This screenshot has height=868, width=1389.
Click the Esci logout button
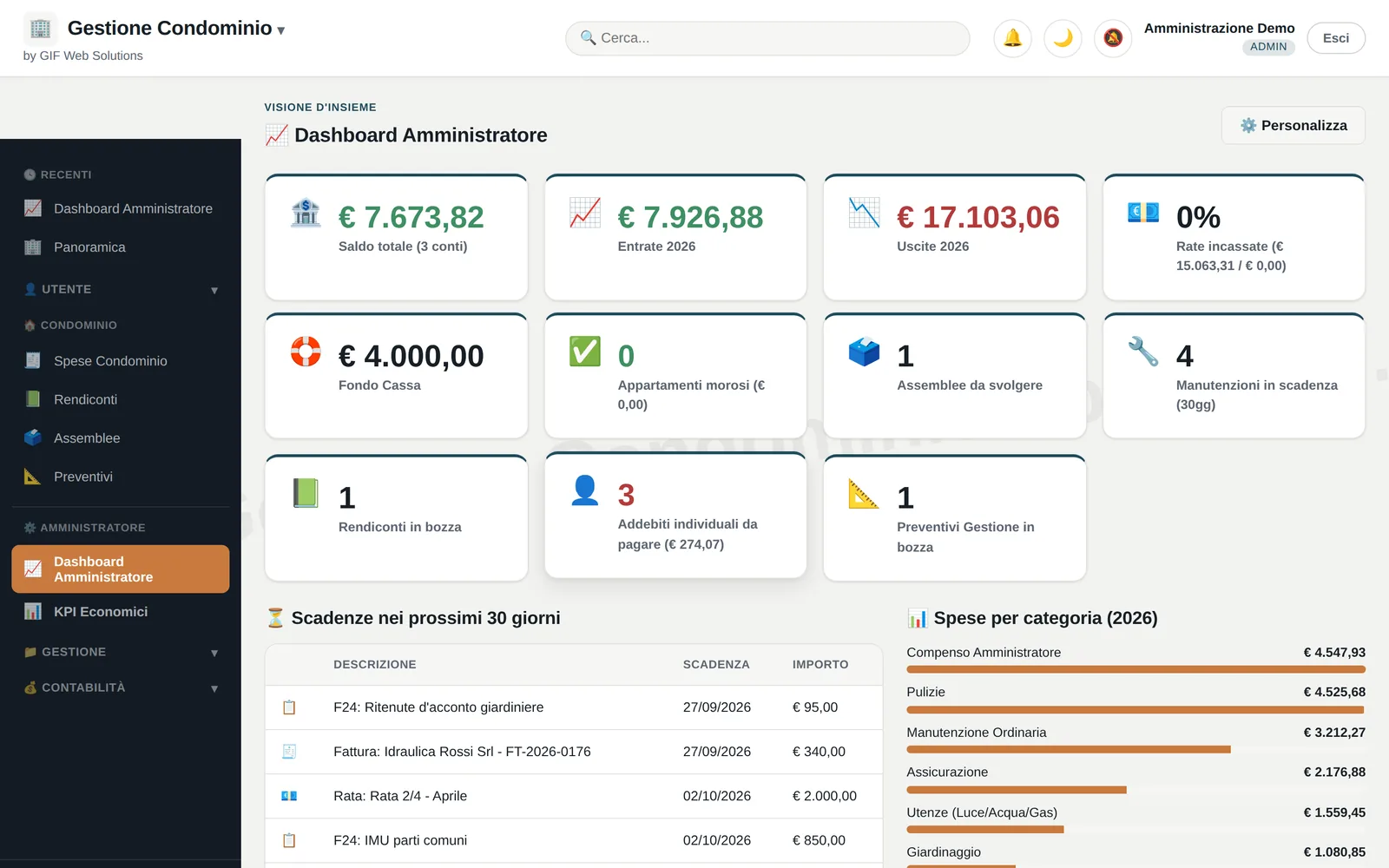[1336, 38]
